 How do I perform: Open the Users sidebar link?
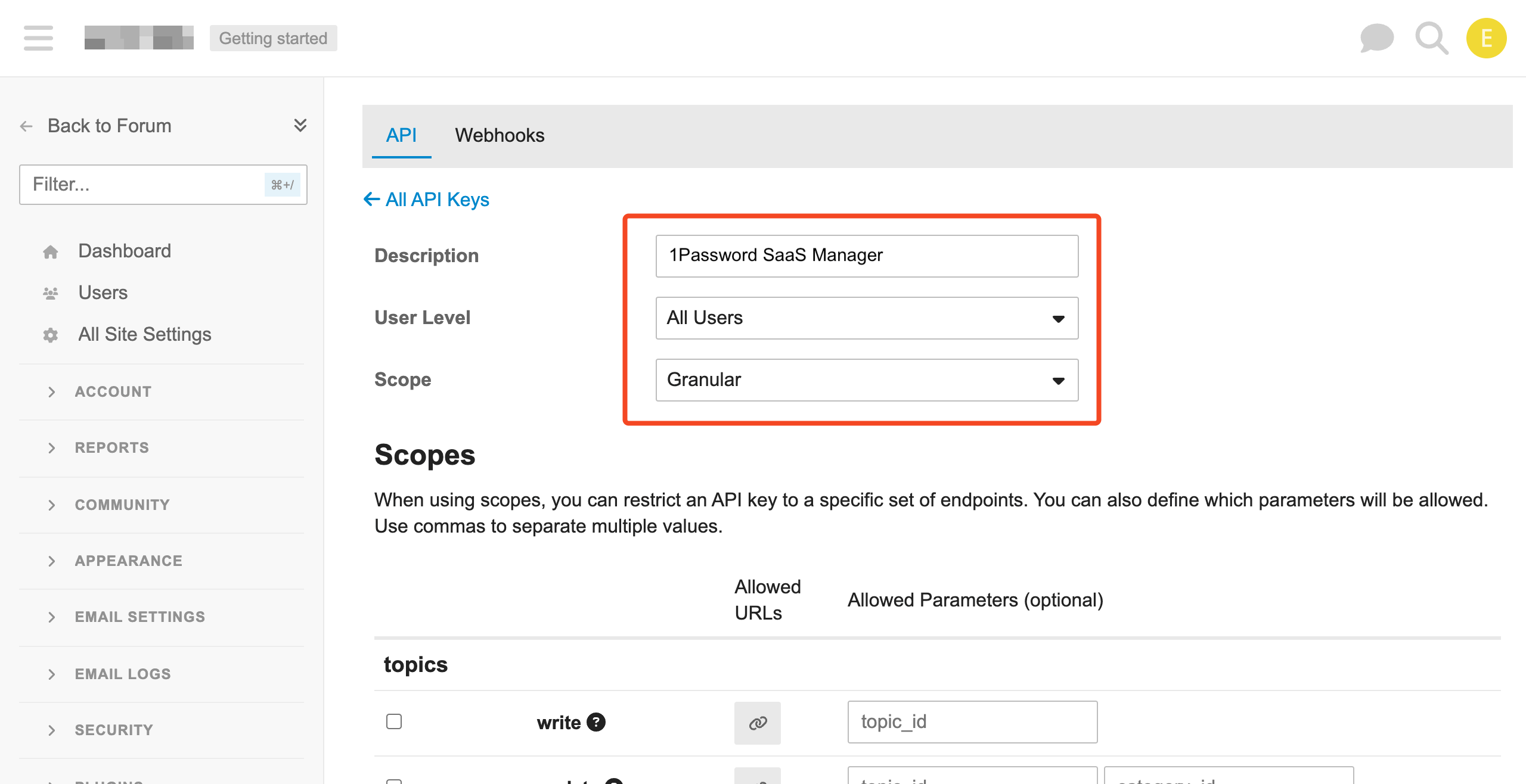(x=103, y=293)
